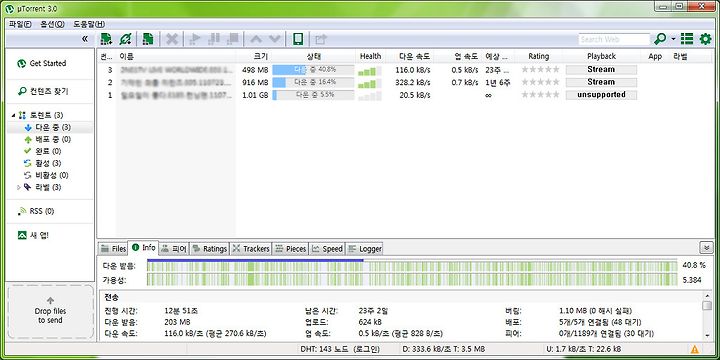Click Stream button for 916 MB torrent
The height and width of the screenshot is (360, 720).
click(601, 82)
